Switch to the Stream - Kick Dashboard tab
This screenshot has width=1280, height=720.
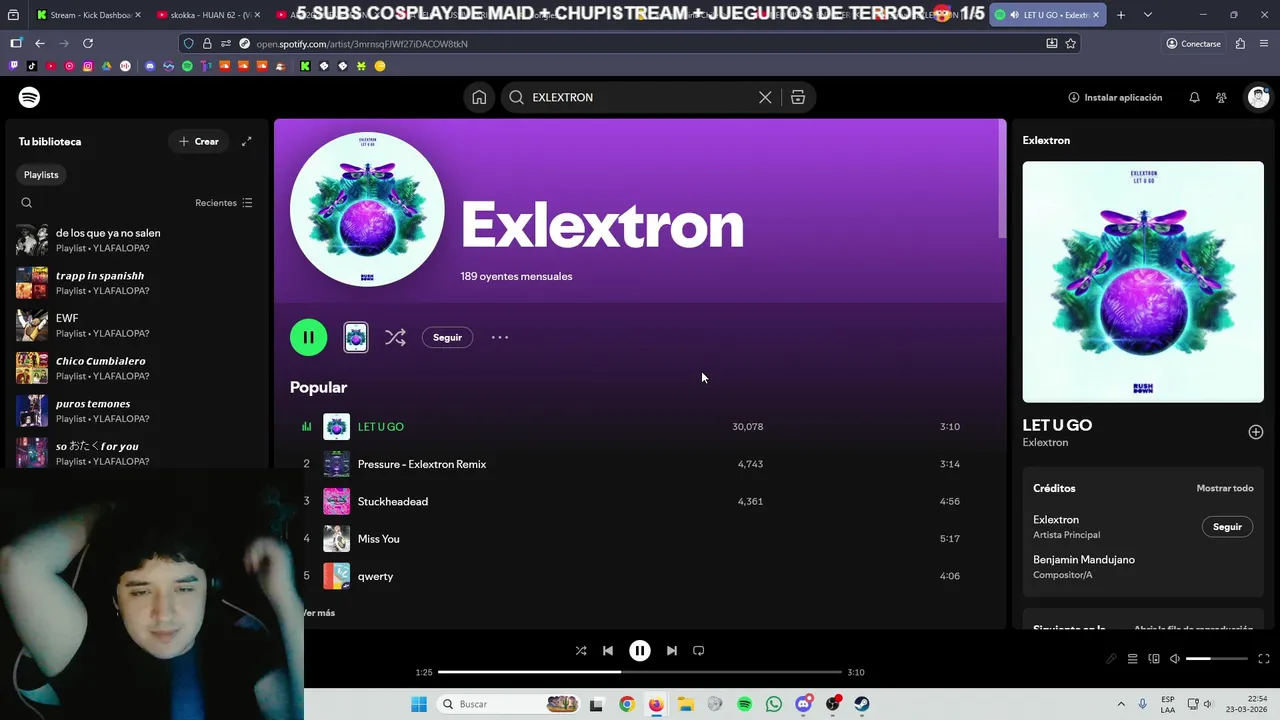click(88, 15)
